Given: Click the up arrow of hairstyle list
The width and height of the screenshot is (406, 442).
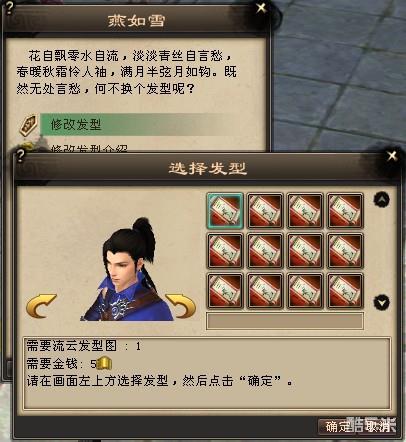Looking at the screenshot, I should (x=382, y=200).
